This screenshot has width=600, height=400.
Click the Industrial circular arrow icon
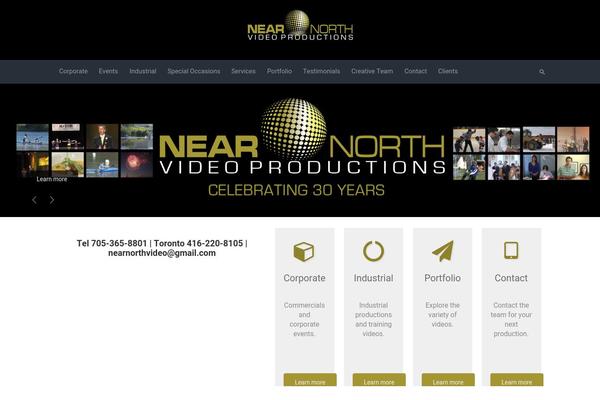click(x=373, y=251)
